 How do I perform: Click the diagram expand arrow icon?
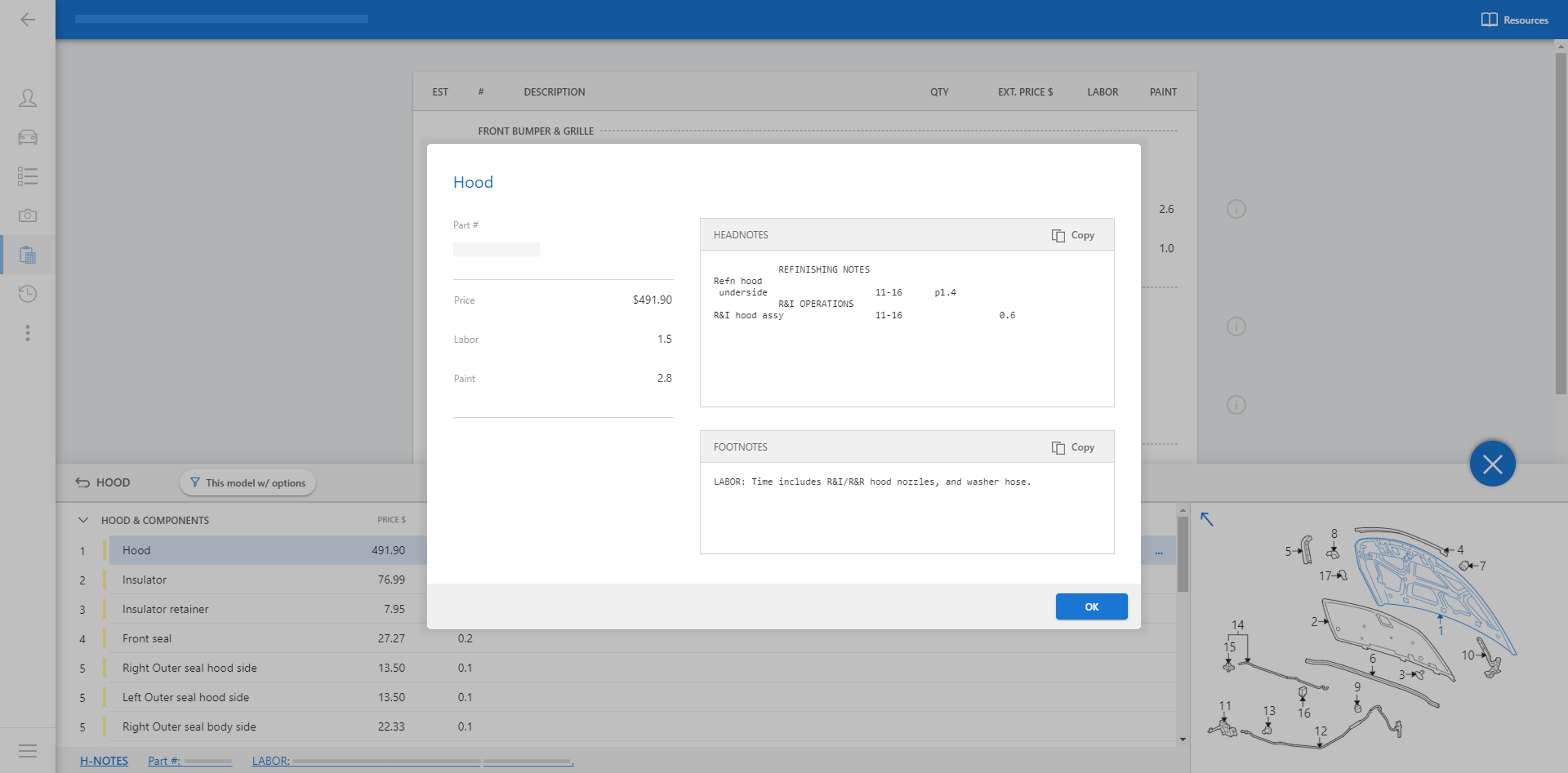(1206, 519)
